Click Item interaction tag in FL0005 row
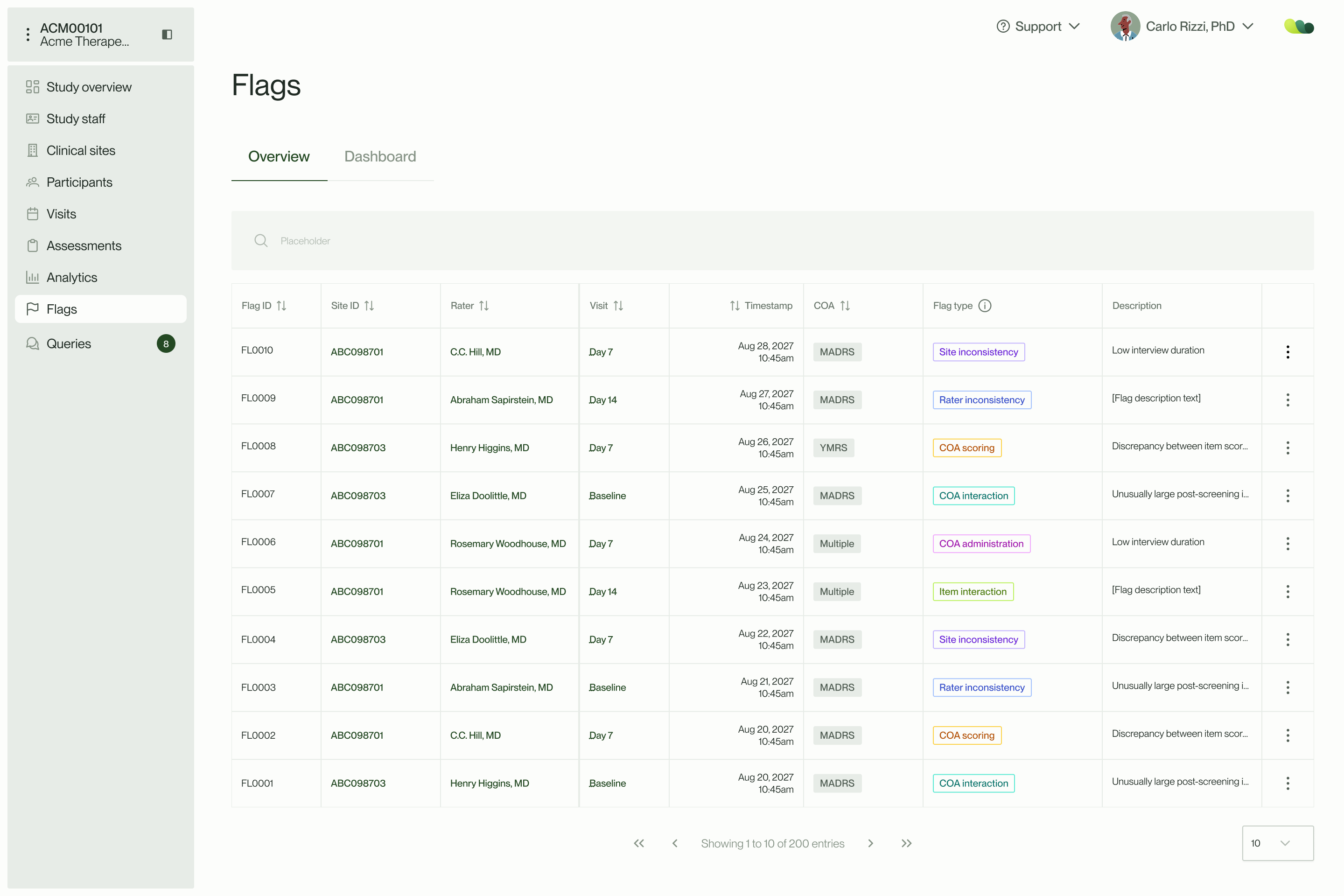The height and width of the screenshot is (896, 1344). [973, 591]
